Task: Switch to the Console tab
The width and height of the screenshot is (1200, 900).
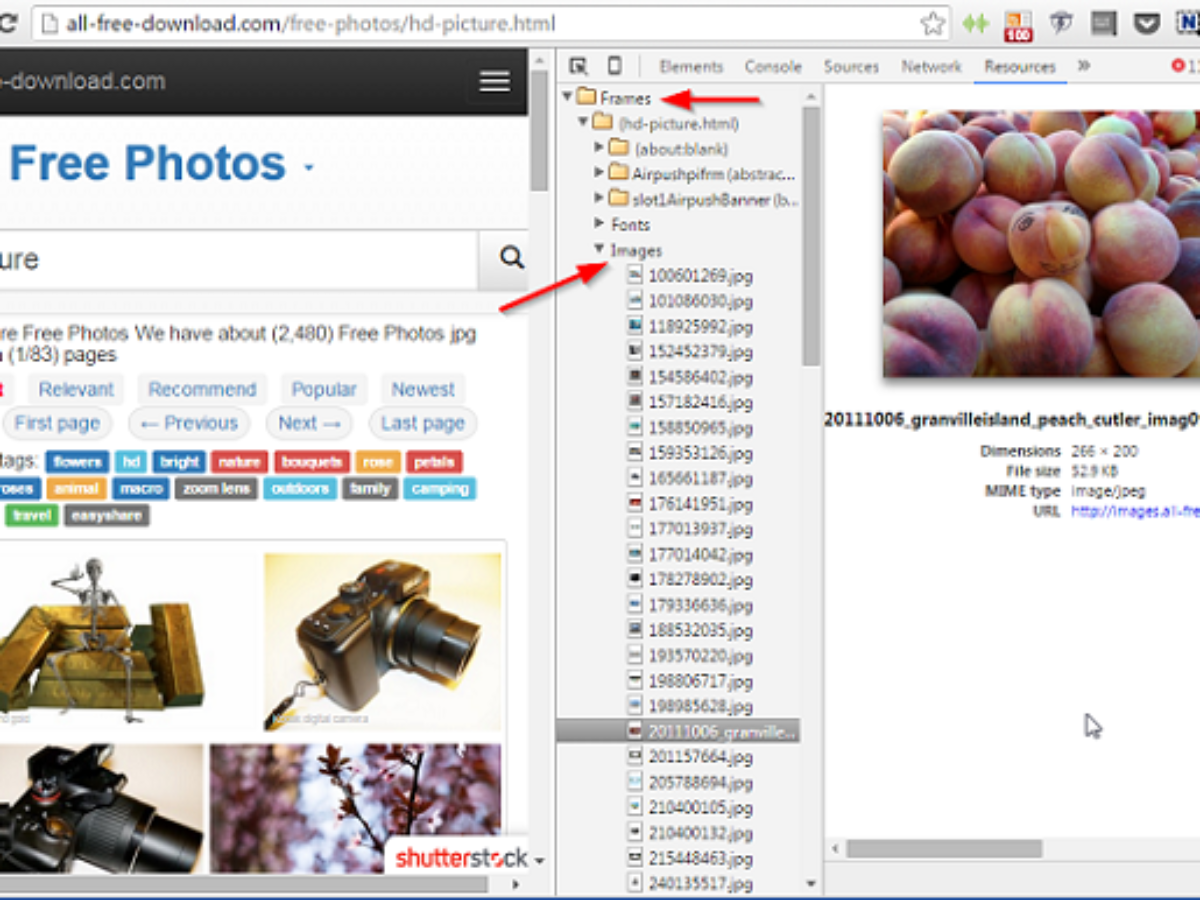Action: pos(773,66)
